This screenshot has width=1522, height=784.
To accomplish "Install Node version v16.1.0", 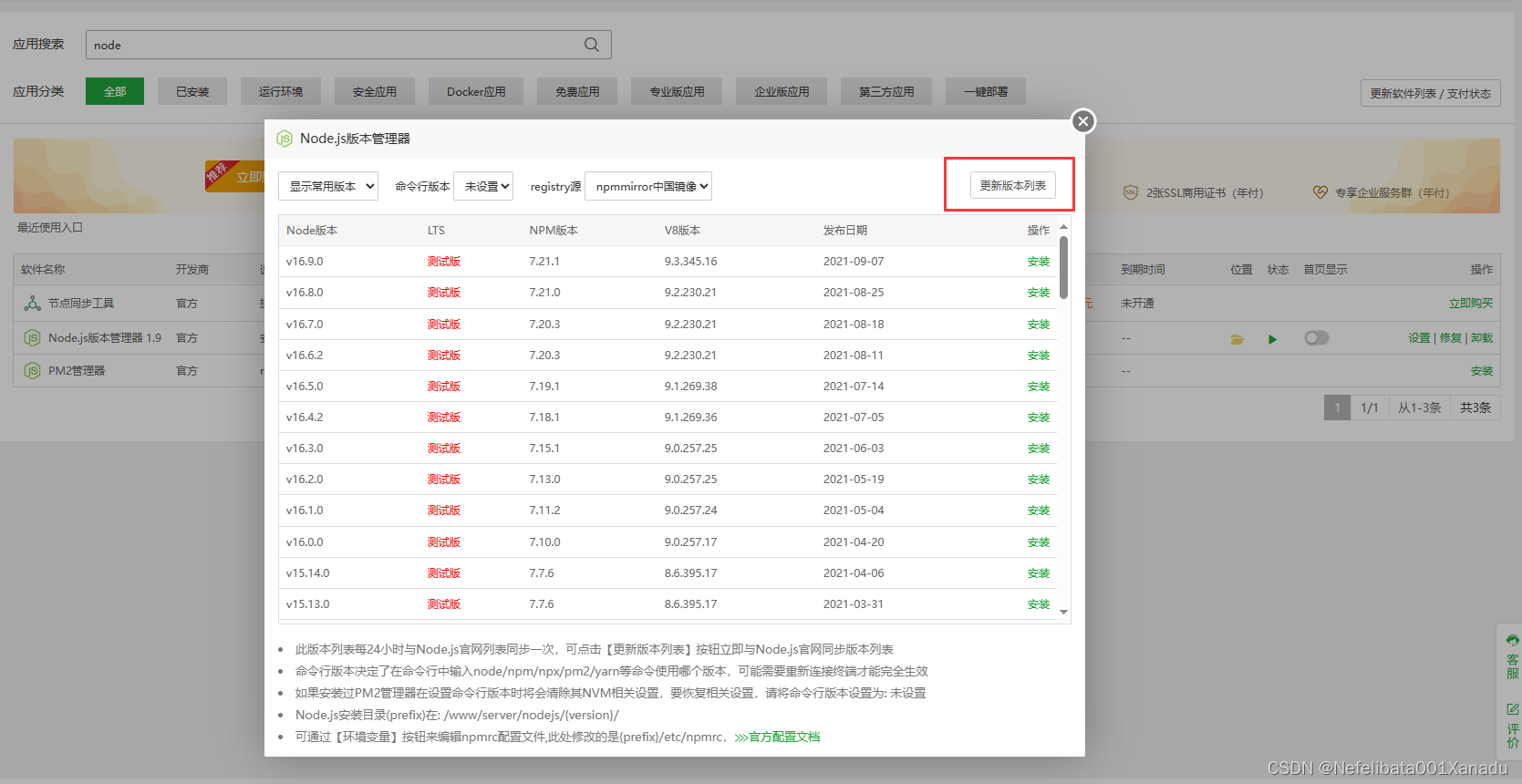I will coord(1038,511).
